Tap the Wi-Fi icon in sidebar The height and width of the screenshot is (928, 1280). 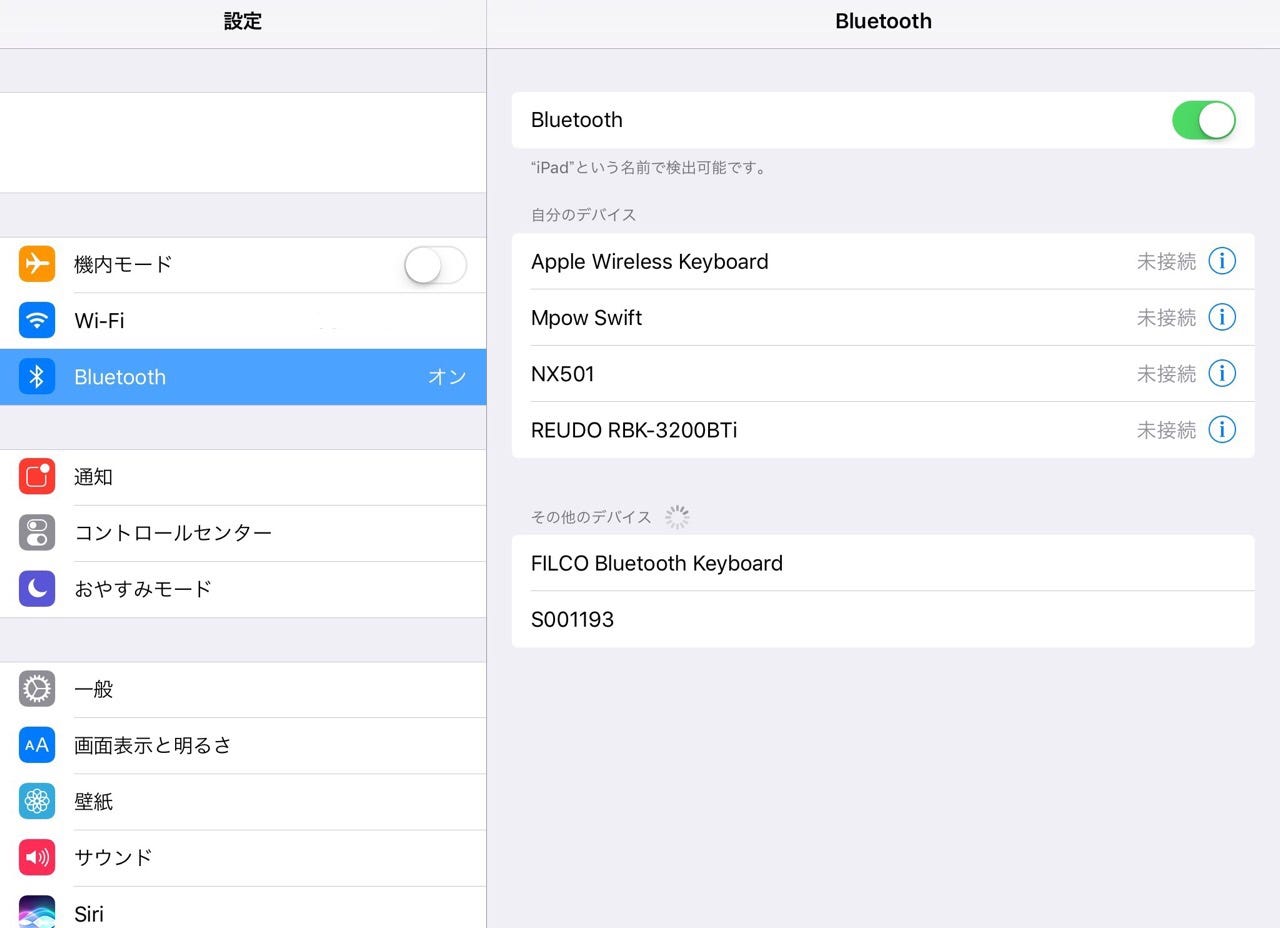point(37,320)
